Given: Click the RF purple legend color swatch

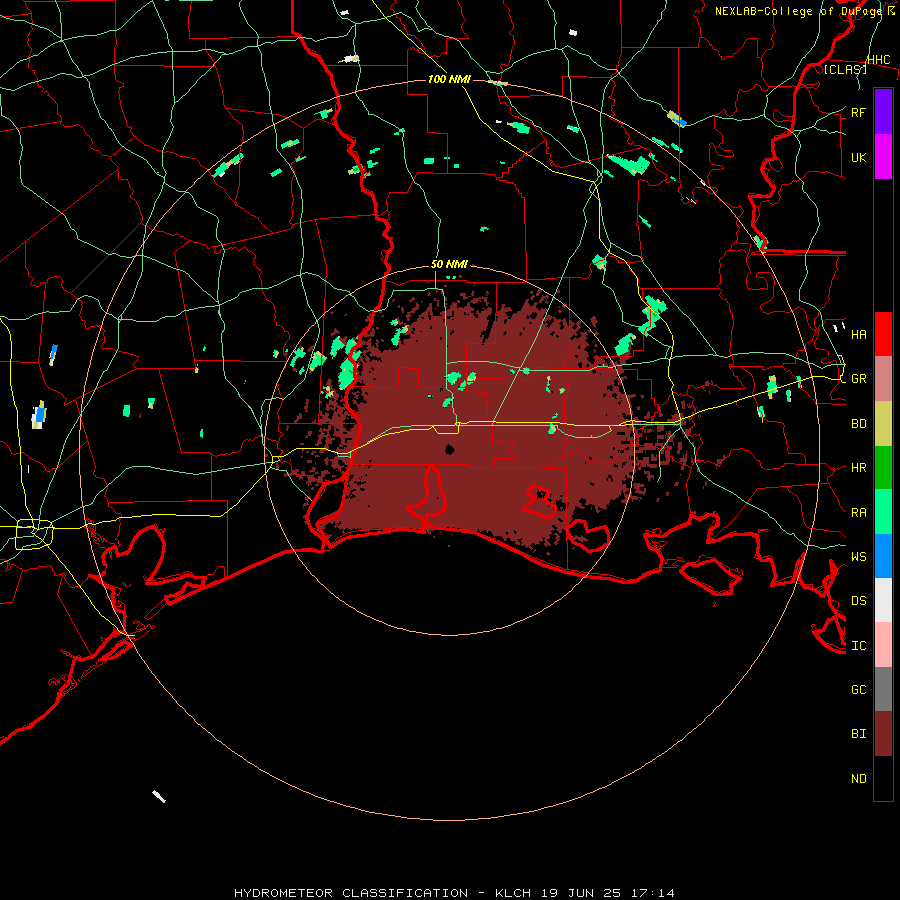Looking at the screenshot, I should point(883,112).
